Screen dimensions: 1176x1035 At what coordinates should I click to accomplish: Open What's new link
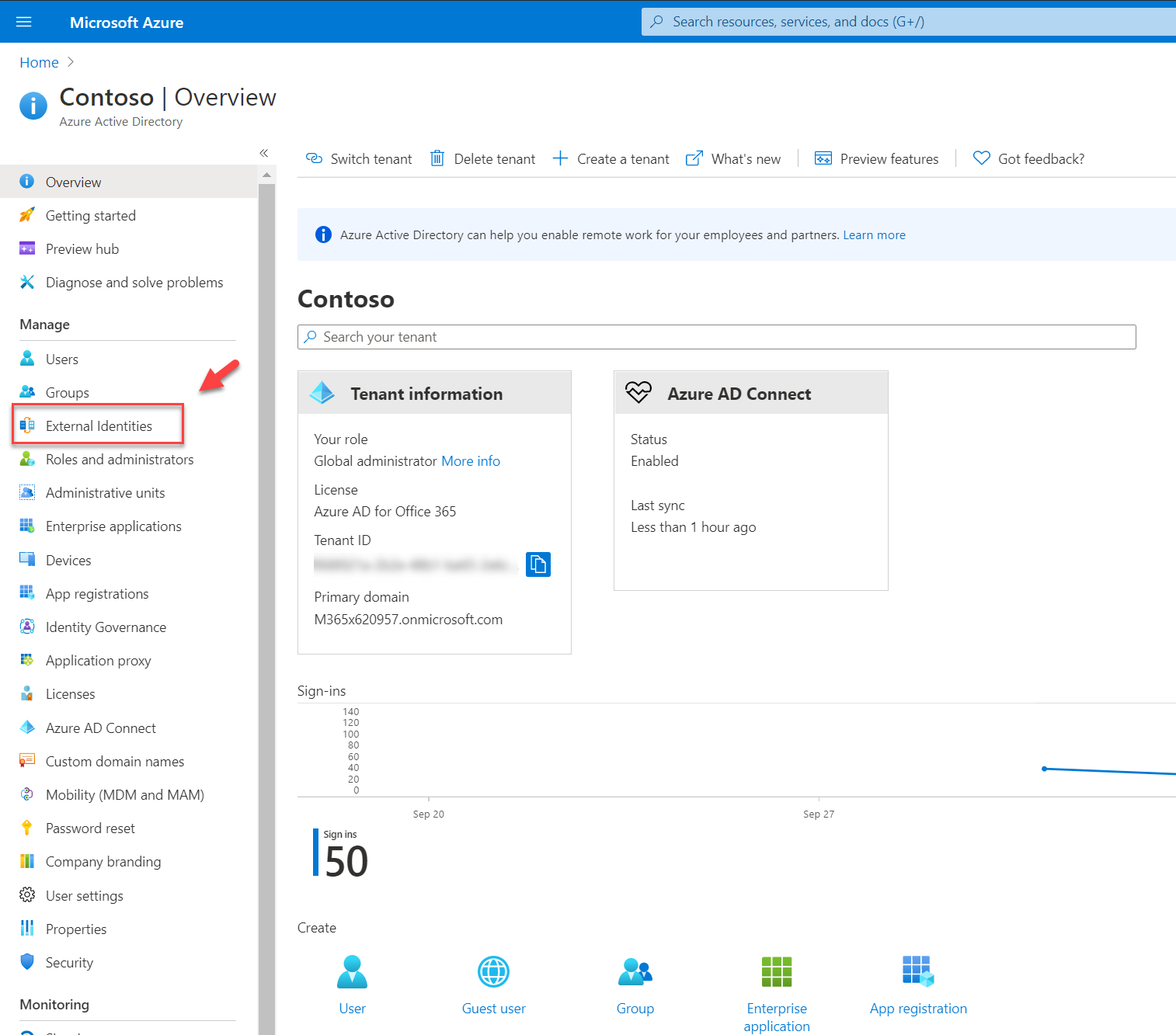pos(732,158)
